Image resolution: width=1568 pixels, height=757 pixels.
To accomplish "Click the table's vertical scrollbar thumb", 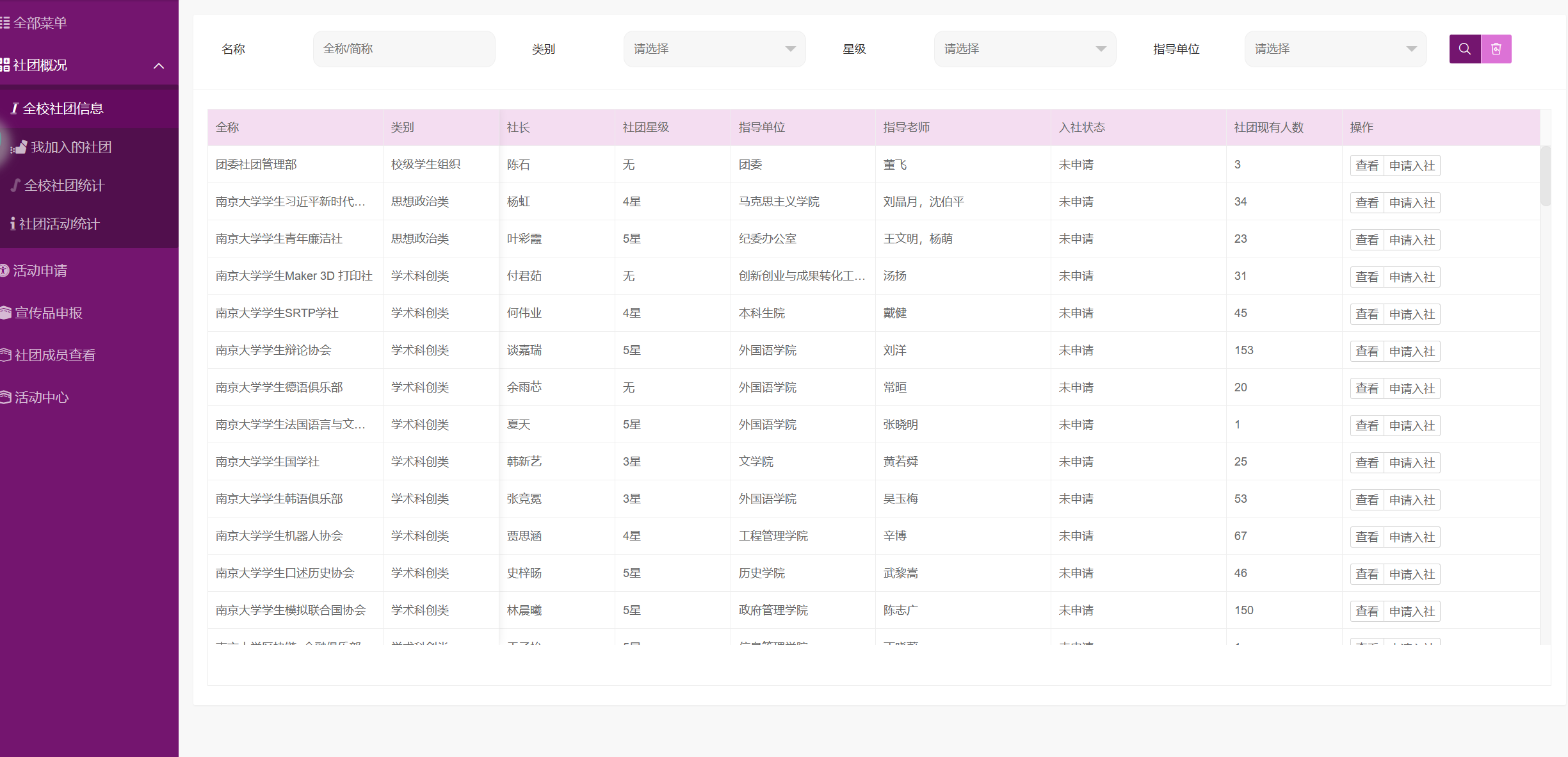I will 1545,176.
